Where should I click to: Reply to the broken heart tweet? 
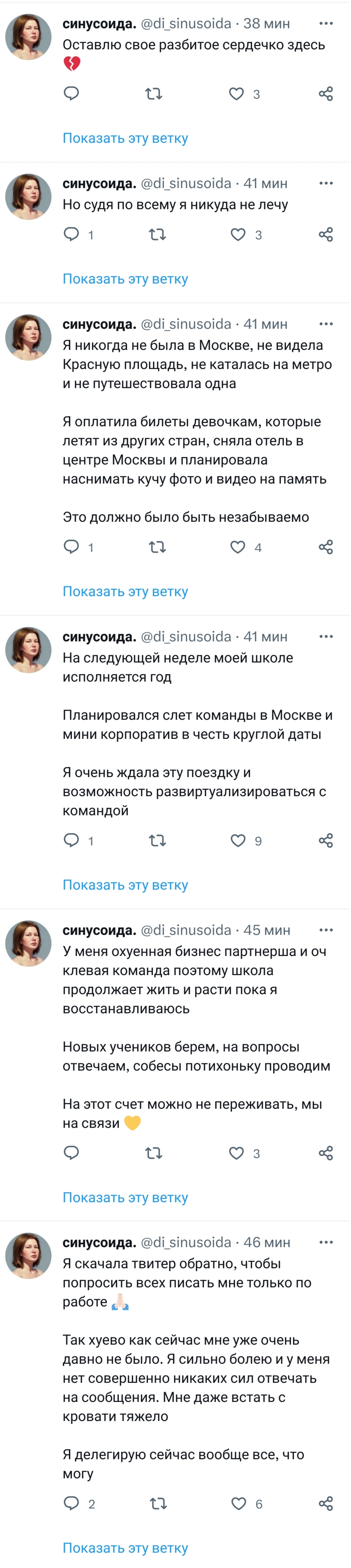(72, 94)
